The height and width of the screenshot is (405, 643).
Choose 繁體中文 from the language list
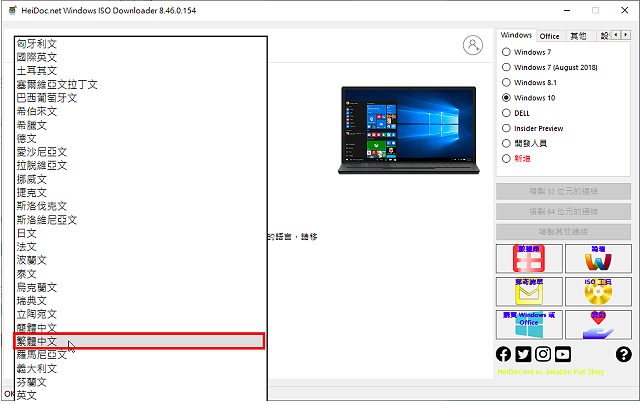pos(139,341)
